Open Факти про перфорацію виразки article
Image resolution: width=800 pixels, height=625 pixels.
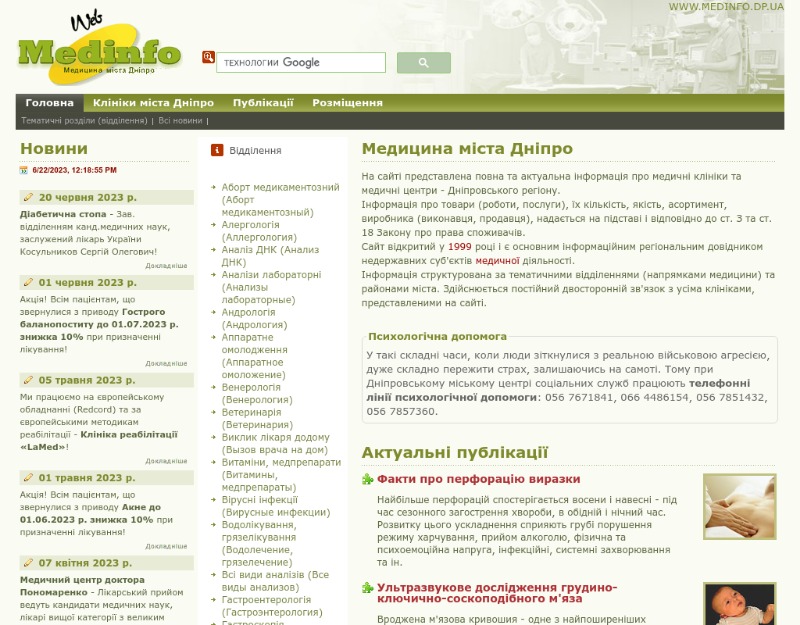click(x=479, y=479)
